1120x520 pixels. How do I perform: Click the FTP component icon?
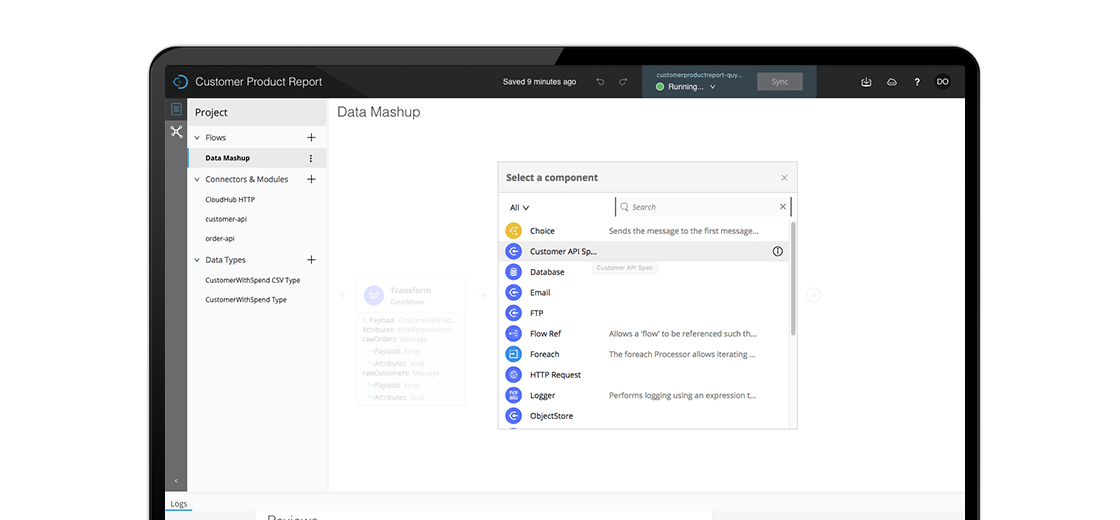pyautogui.click(x=514, y=313)
